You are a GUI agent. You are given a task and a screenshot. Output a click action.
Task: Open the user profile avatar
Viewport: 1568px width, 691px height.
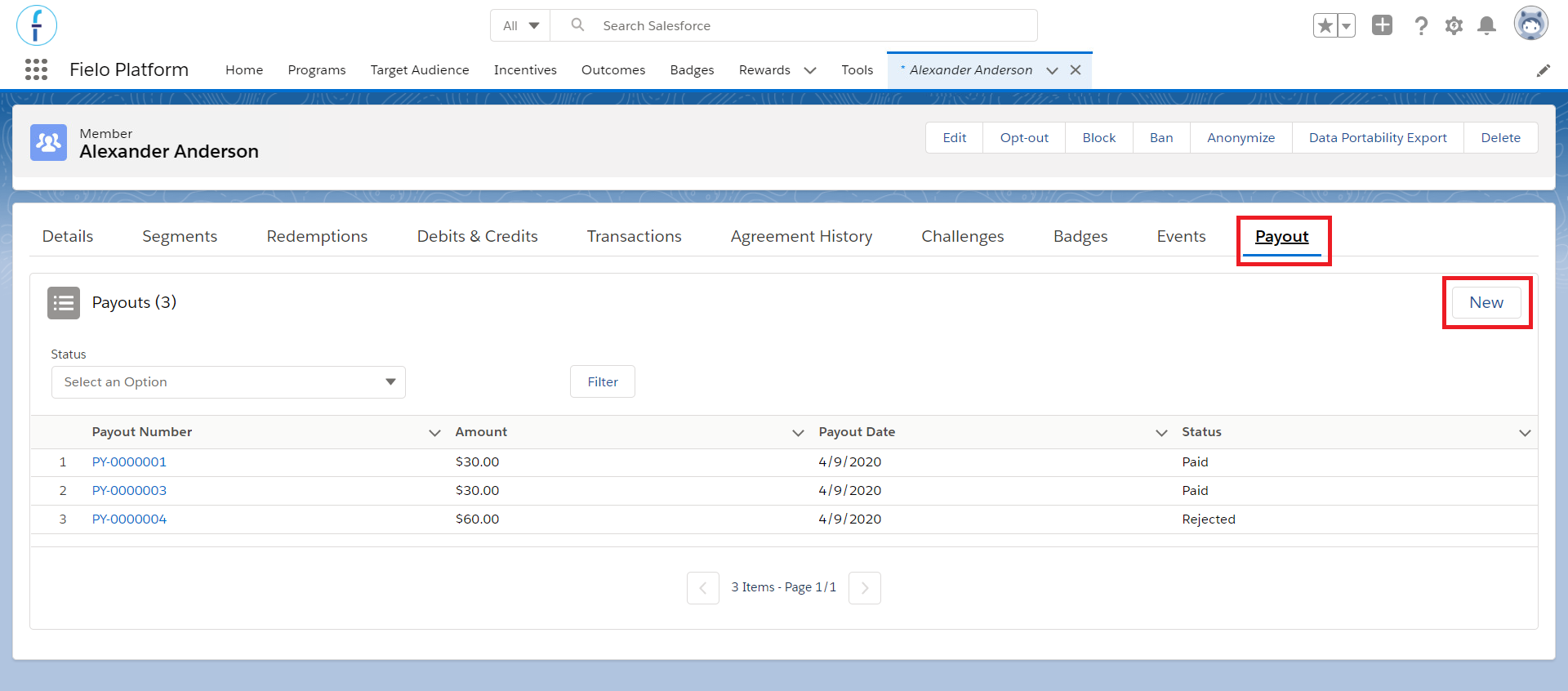[x=1531, y=23]
